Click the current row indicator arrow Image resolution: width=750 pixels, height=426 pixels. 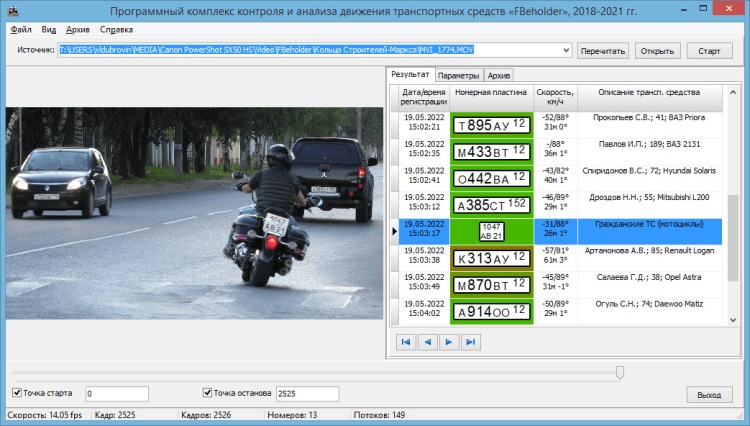tap(393, 231)
